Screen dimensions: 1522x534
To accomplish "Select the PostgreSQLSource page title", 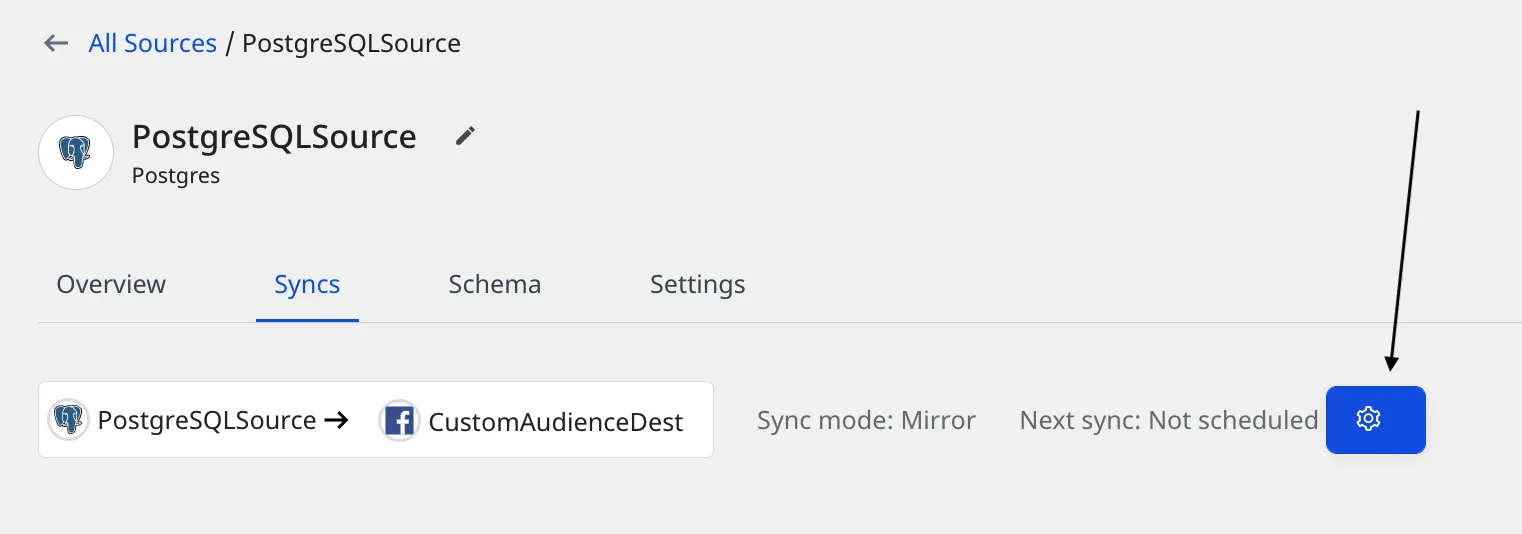I will pyautogui.click(x=274, y=136).
